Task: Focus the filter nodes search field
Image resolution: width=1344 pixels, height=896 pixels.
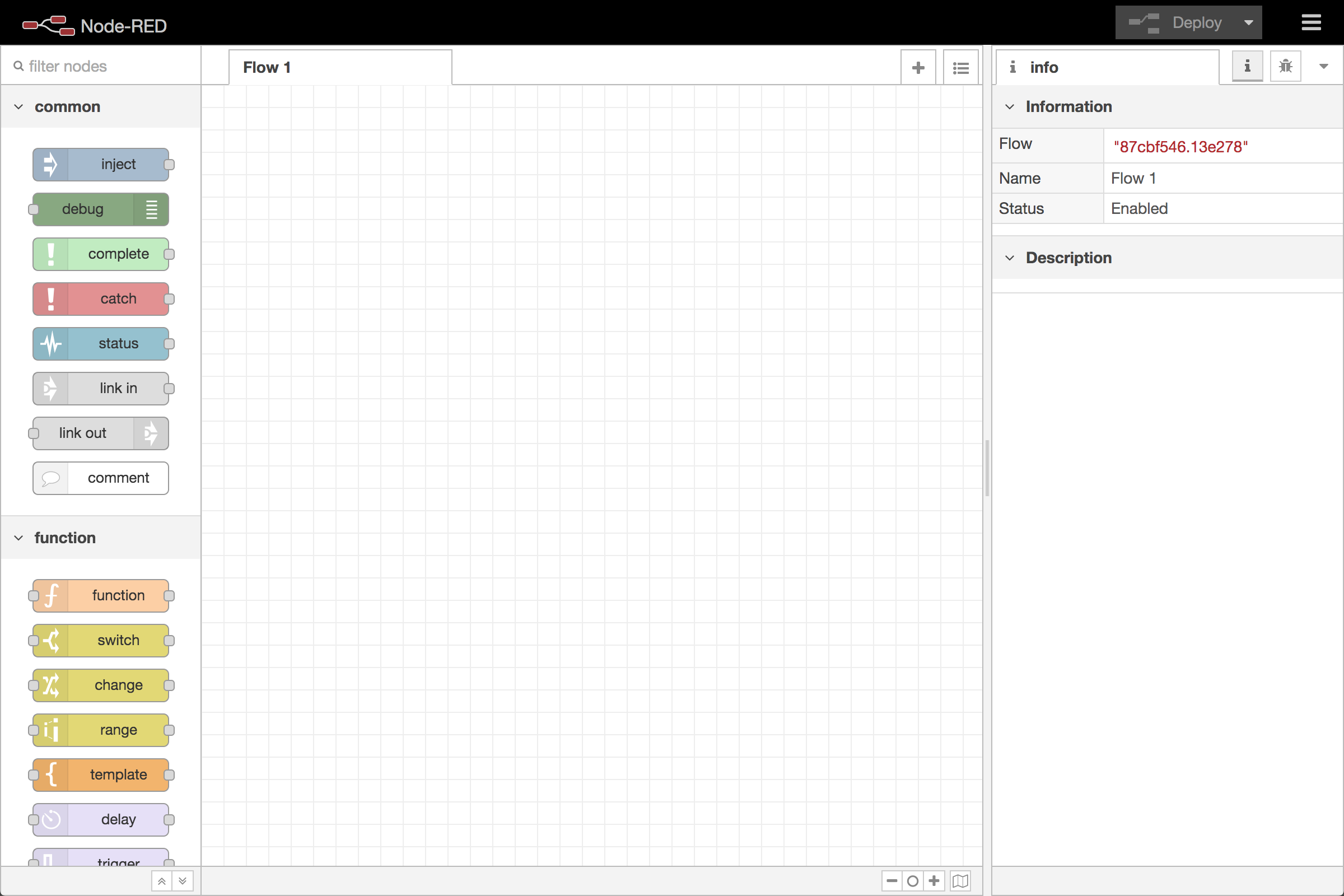Action: (x=101, y=66)
